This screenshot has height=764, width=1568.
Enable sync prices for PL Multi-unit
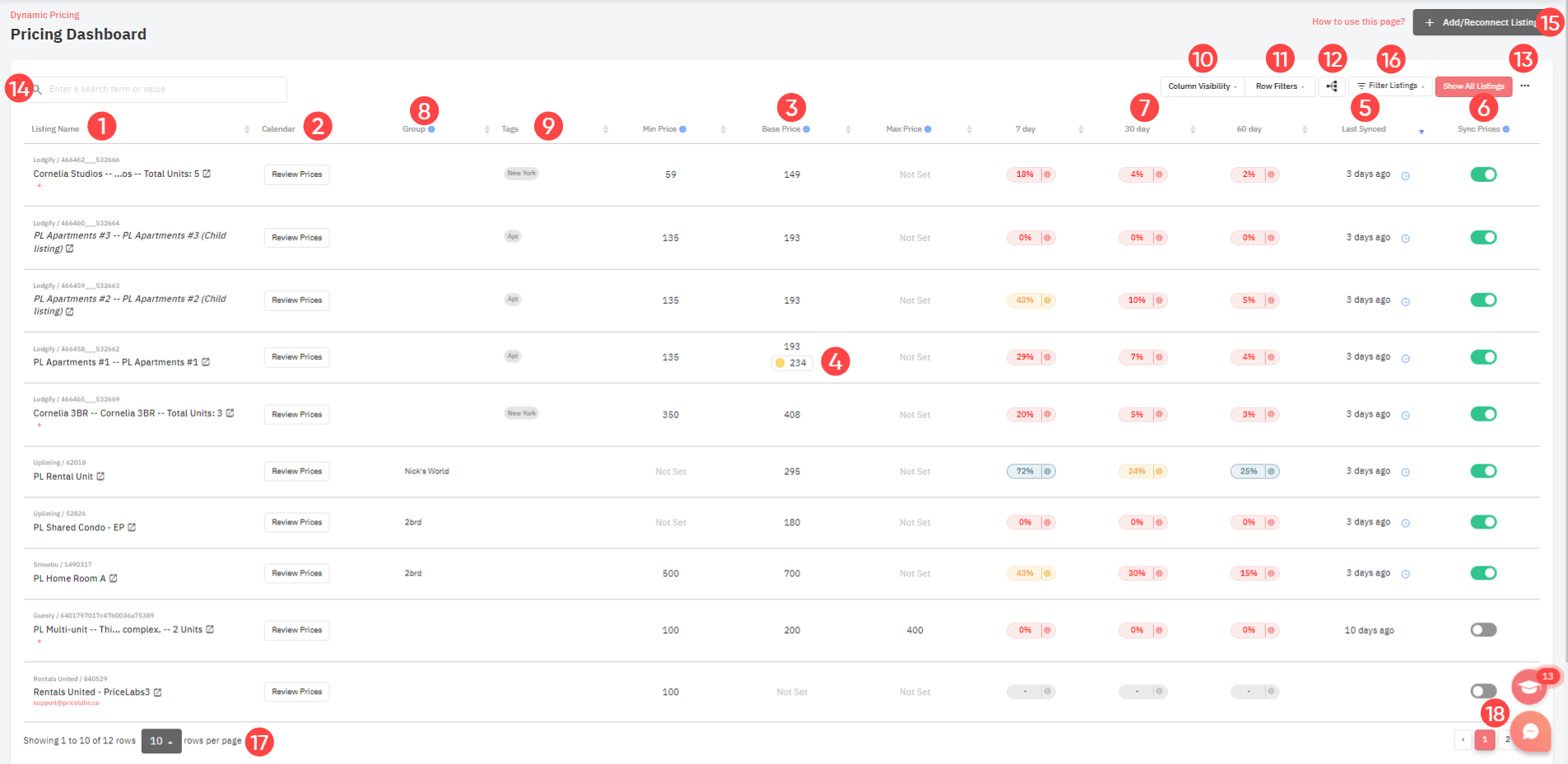[x=1483, y=630]
